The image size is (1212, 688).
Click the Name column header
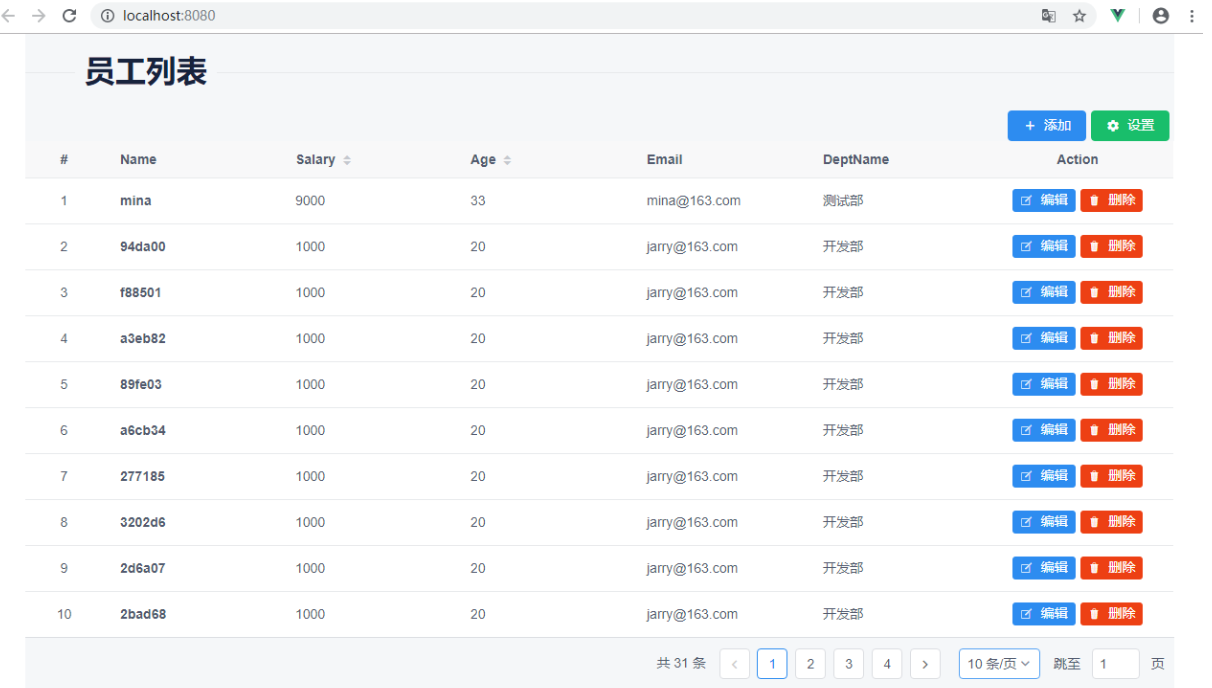coord(138,160)
